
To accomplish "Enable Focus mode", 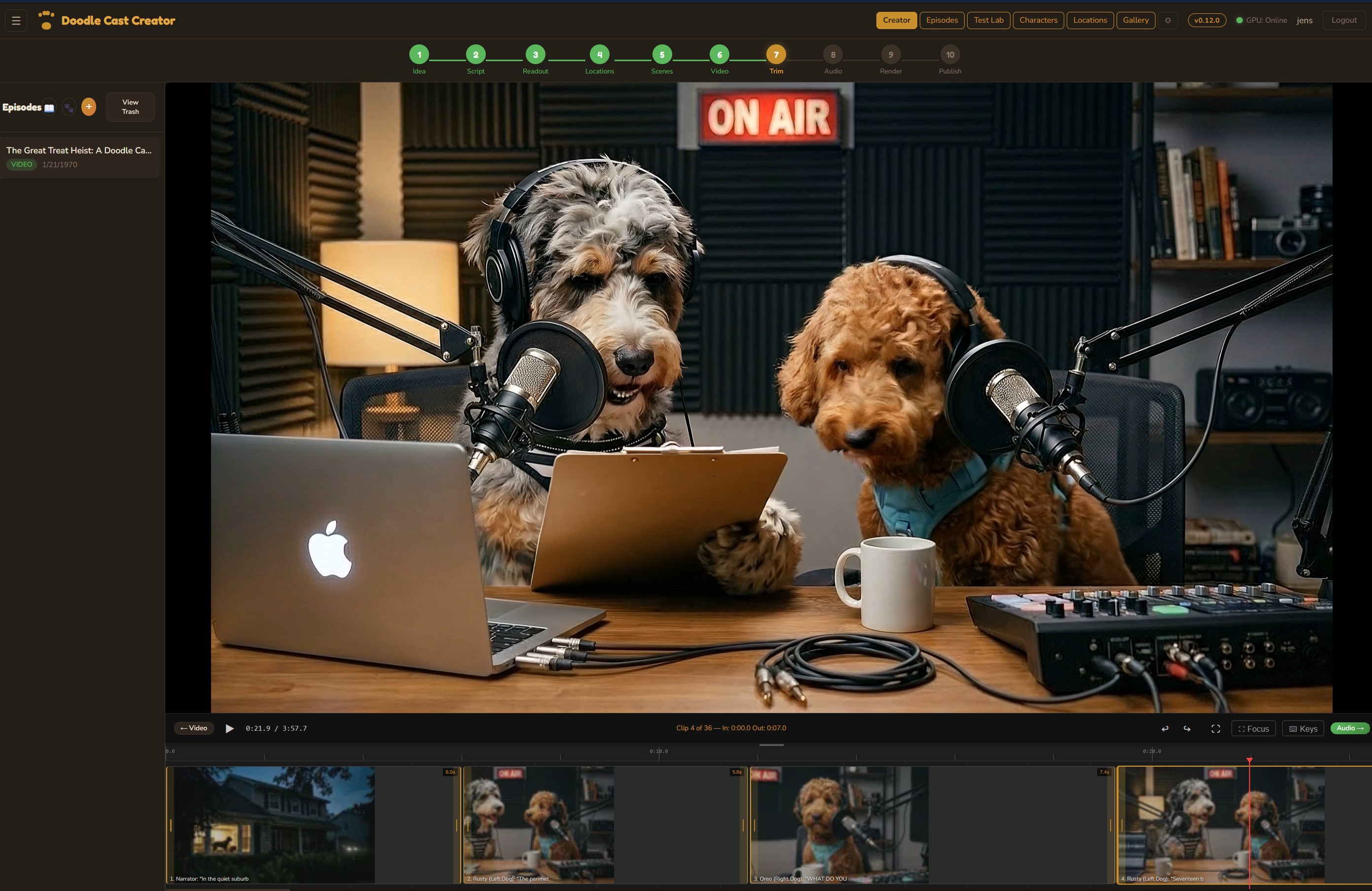I will [1253, 728].
